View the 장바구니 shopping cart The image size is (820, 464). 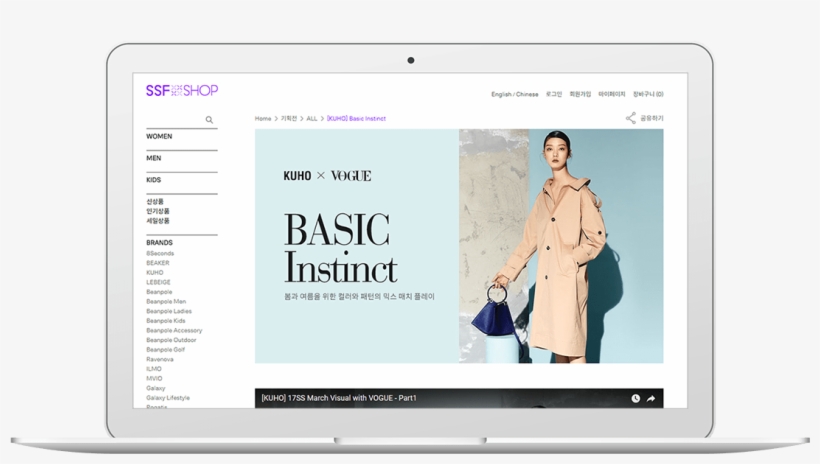pyautogui.click(x=648, y=95)
